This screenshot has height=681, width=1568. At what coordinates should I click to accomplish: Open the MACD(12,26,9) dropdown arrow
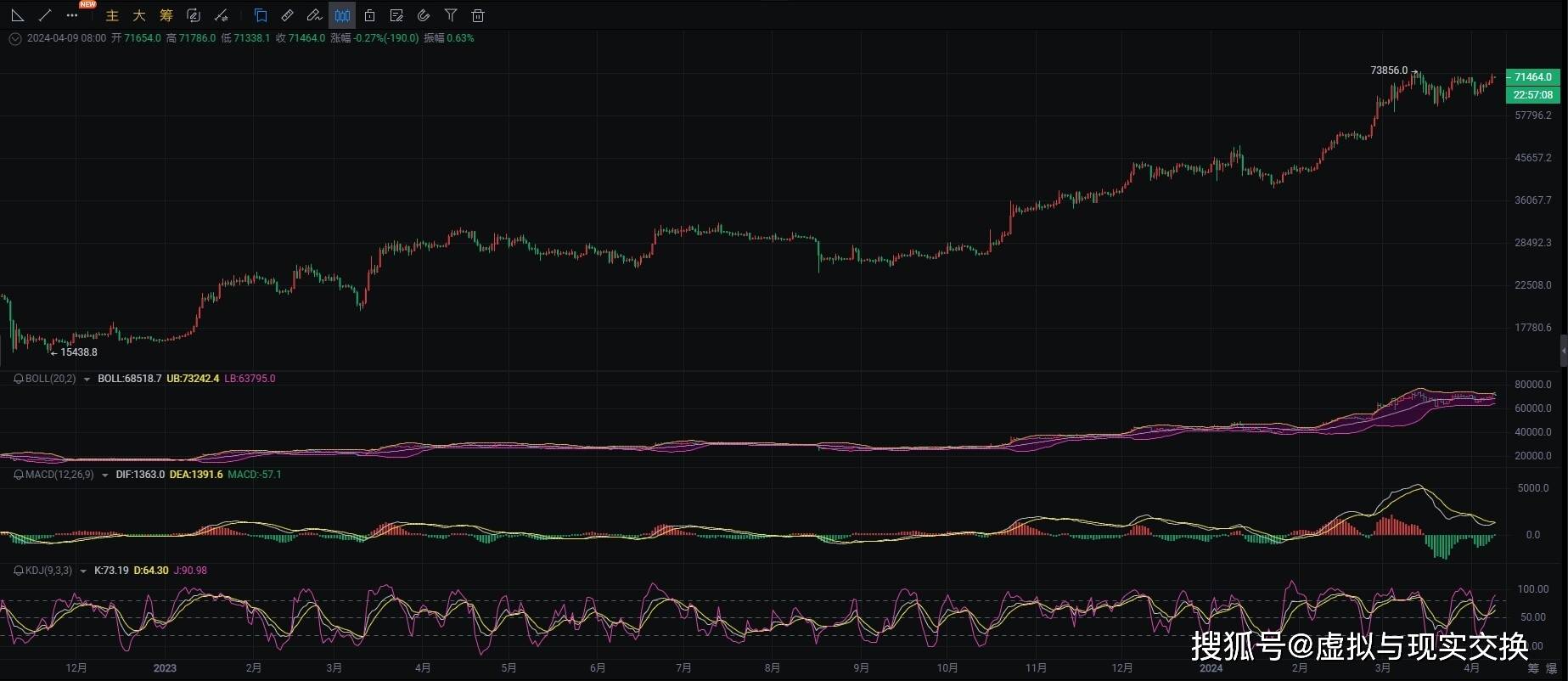point(105,476)
